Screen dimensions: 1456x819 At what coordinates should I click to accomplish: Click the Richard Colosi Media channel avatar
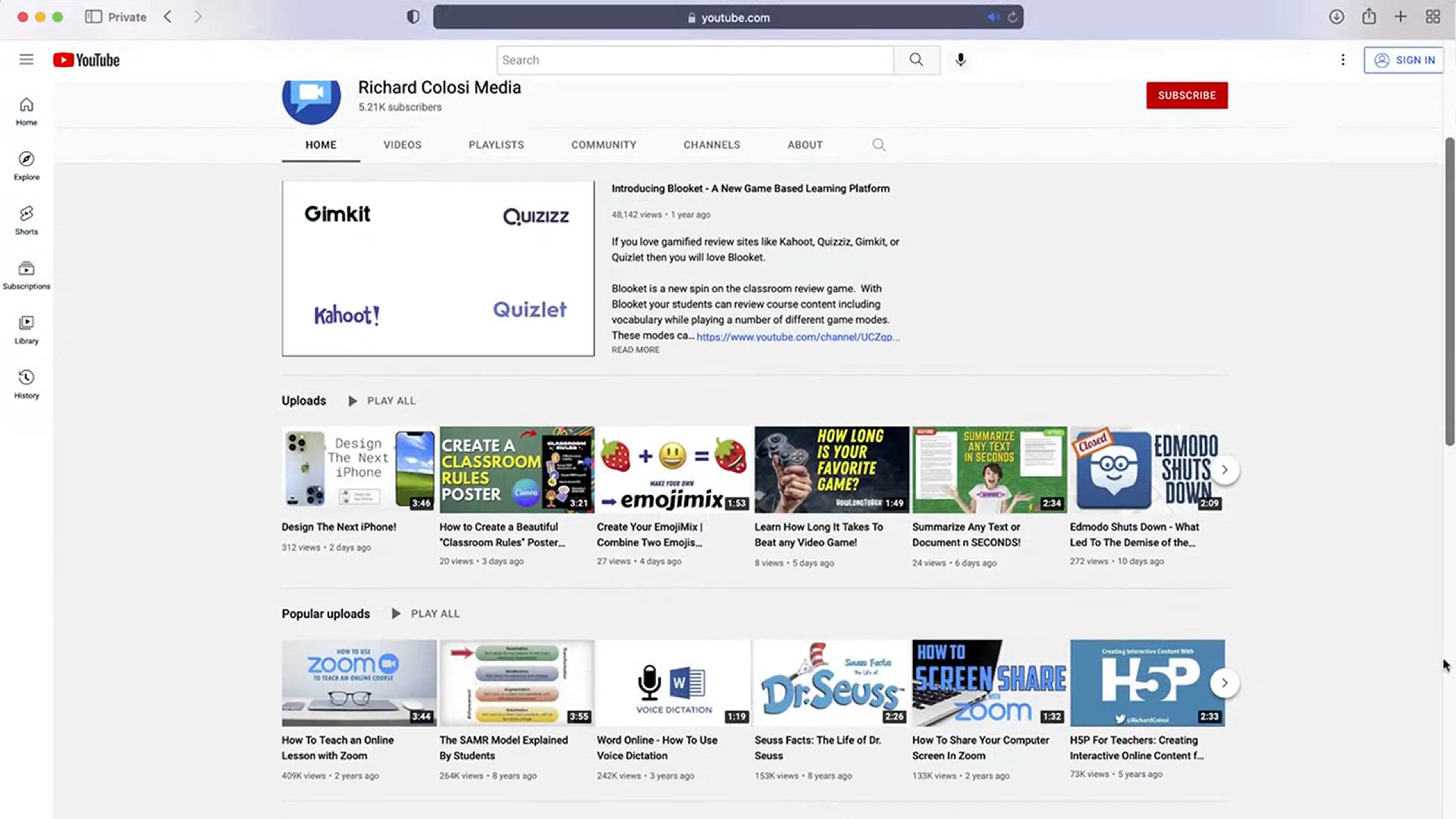coord(312,97)
